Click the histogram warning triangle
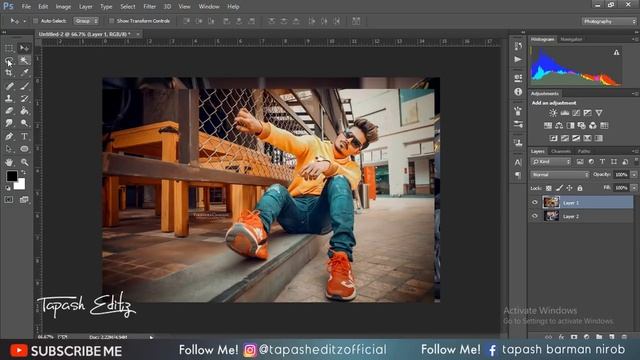Screen dimensions: 640x360 [x=616, y=52]
